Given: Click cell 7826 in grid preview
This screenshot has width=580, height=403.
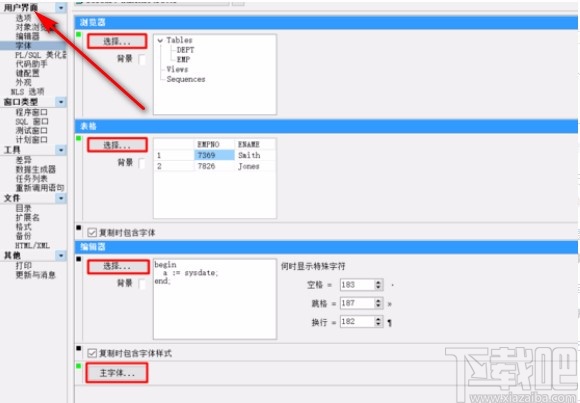Looking at the screenshot, I should click(x=214, y=166).
